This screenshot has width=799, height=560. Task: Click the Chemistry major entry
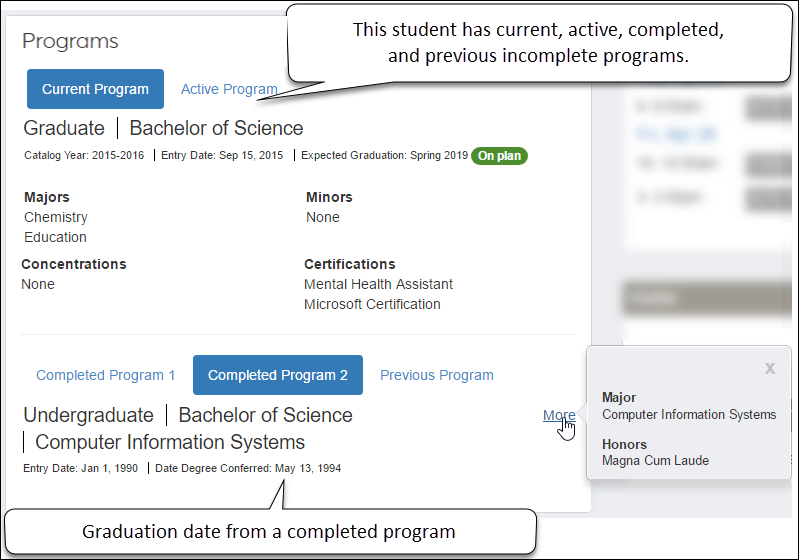tap(56, 218)
